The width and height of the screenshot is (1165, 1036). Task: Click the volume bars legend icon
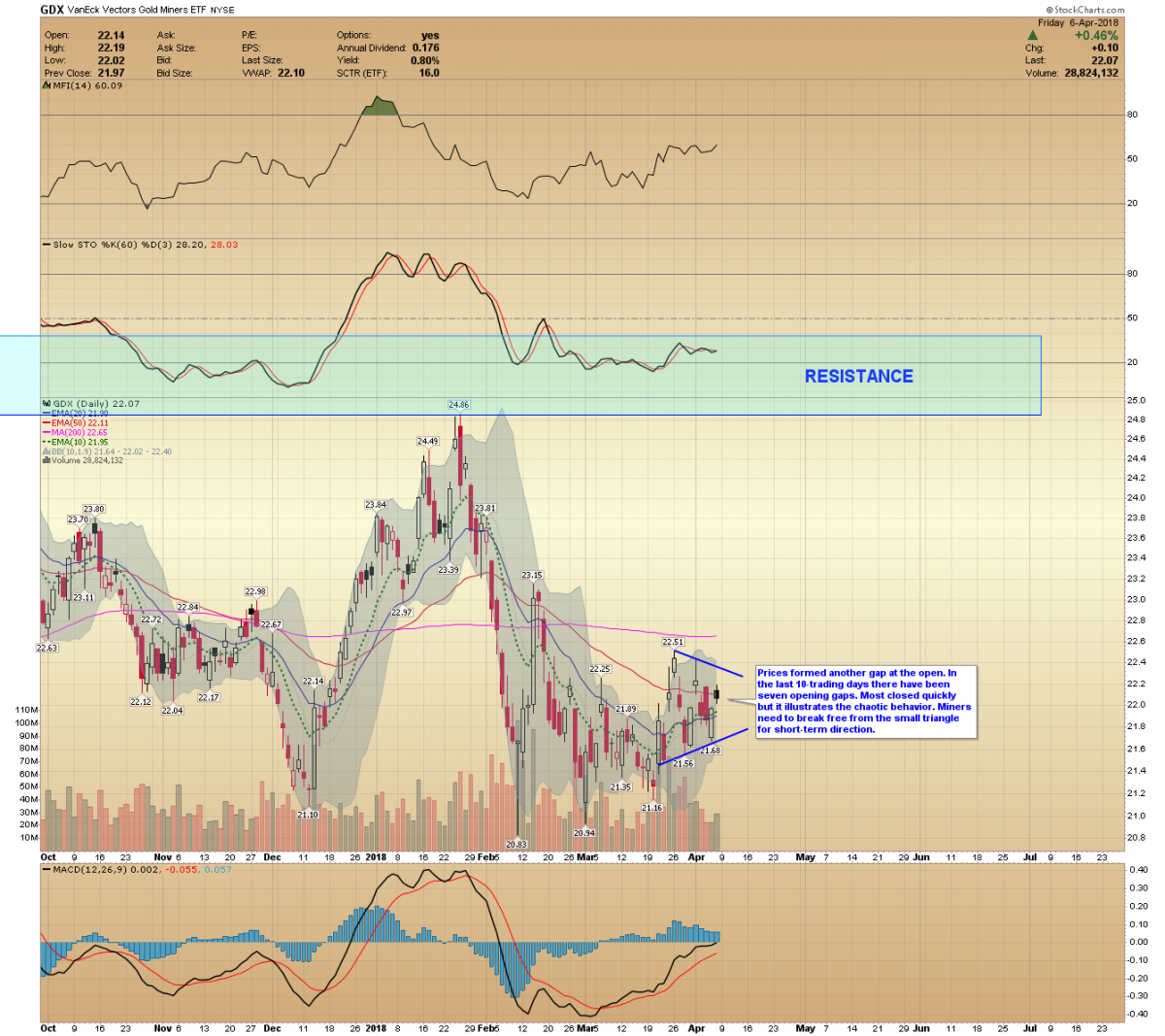pos(45,460)
